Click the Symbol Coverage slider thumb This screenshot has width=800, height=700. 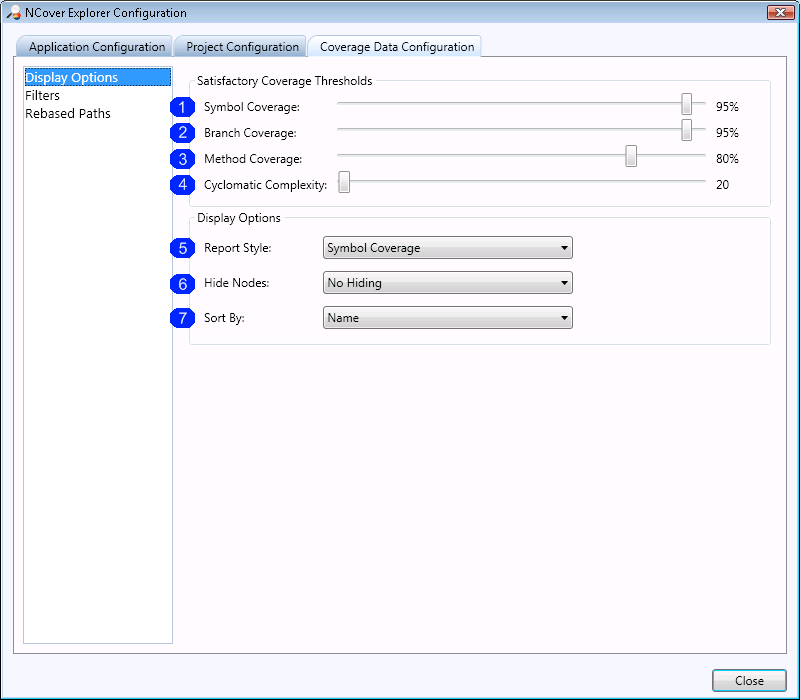pyautogui.click(x=687, y=104)
